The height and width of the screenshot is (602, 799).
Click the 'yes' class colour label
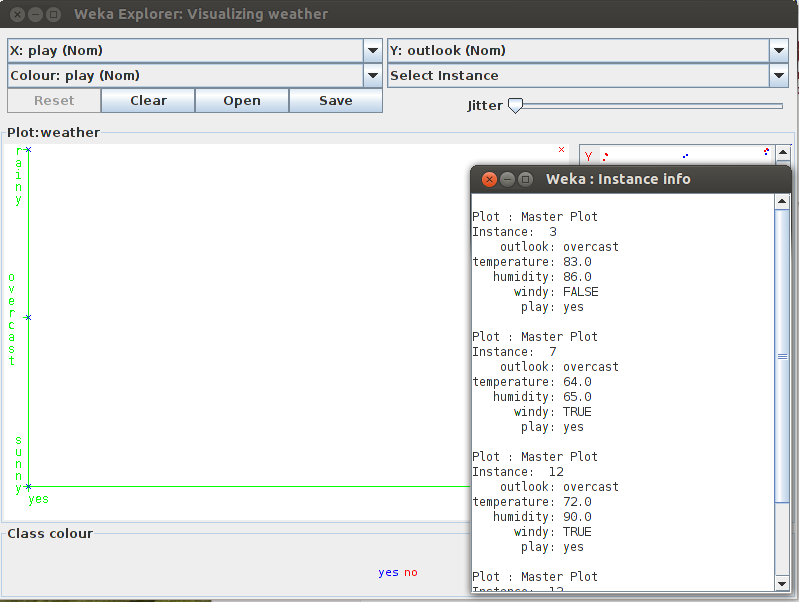[388, 572]
